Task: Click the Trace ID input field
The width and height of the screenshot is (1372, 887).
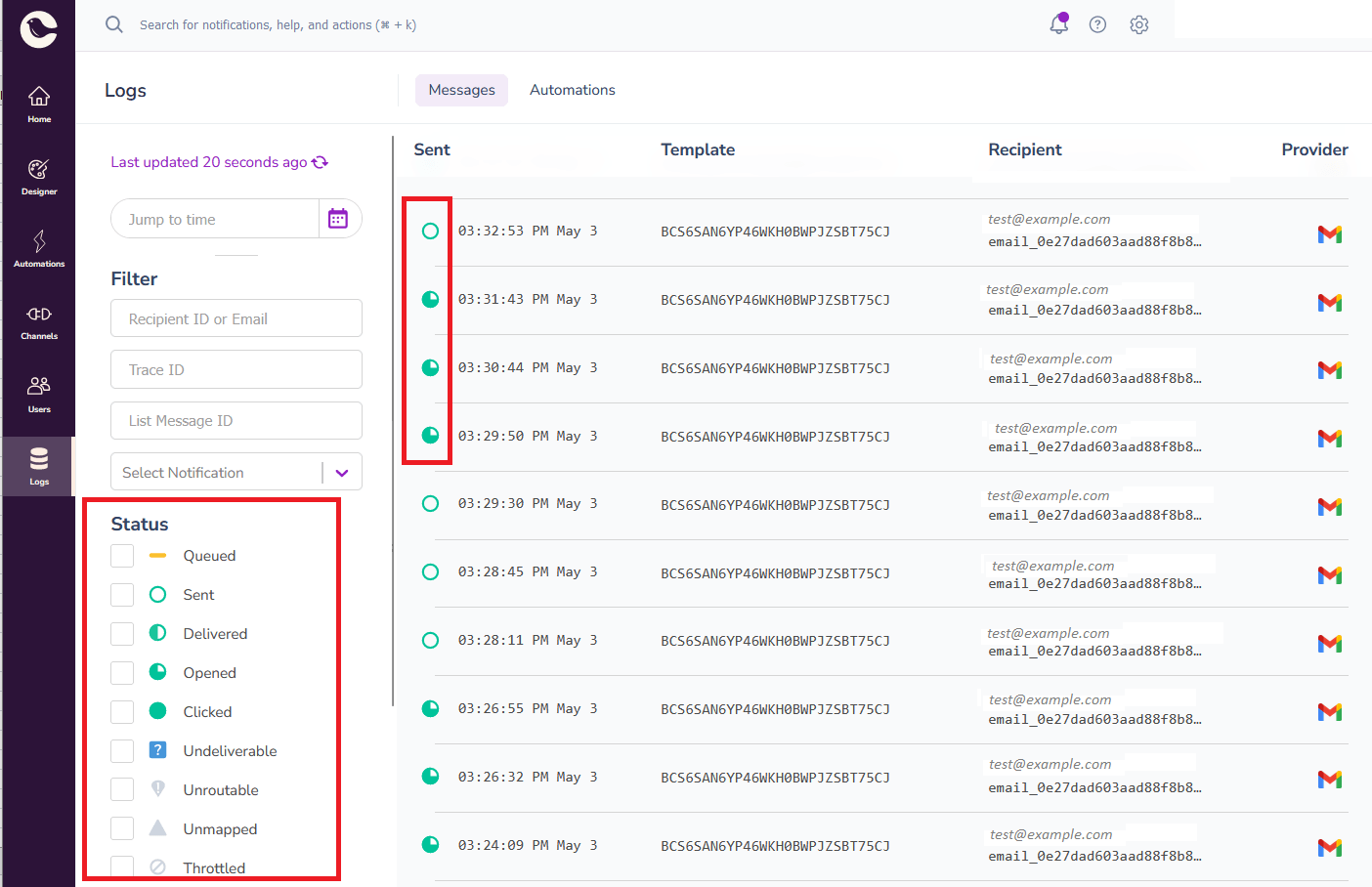Action: click(236, 368)
